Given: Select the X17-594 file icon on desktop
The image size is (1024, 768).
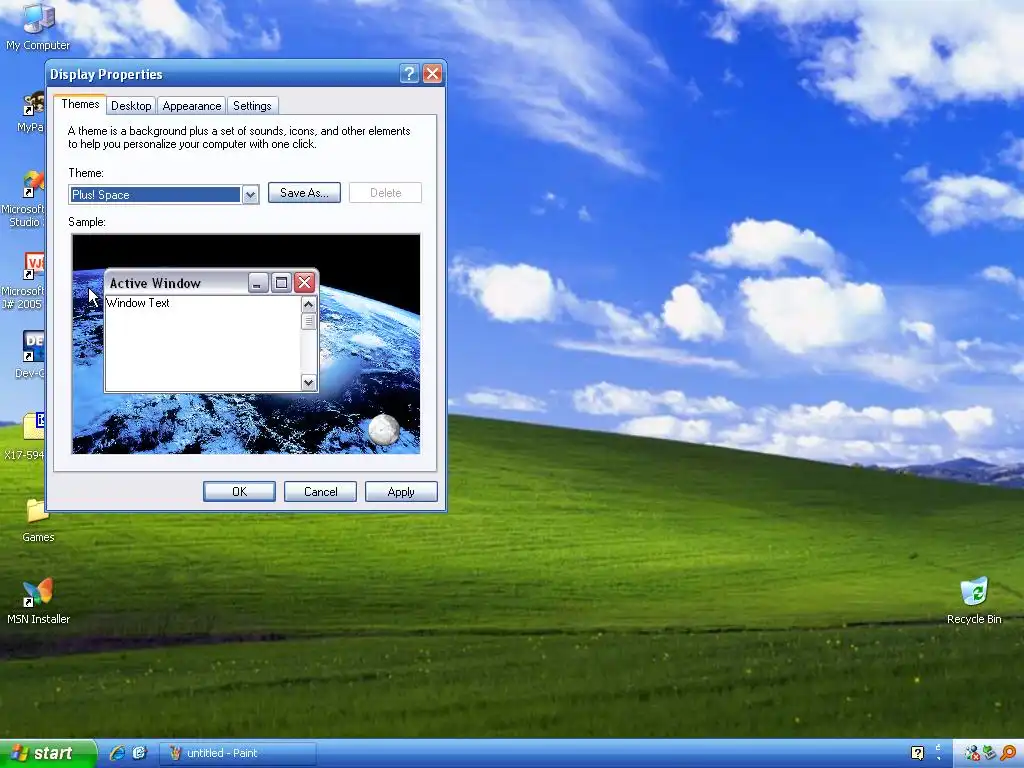Looking at the screenshot, I should click(x=25, y=436).
